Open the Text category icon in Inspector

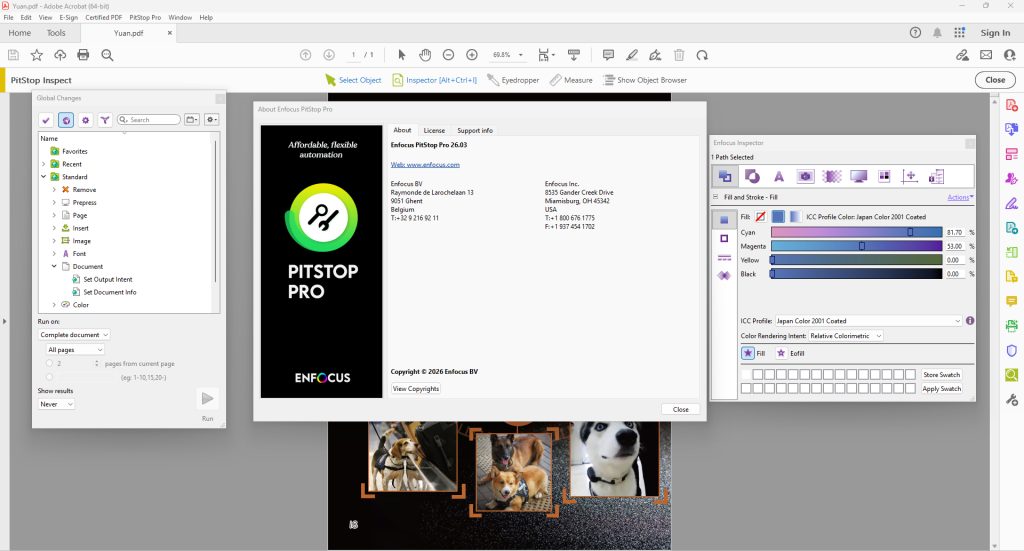(778, 176)
